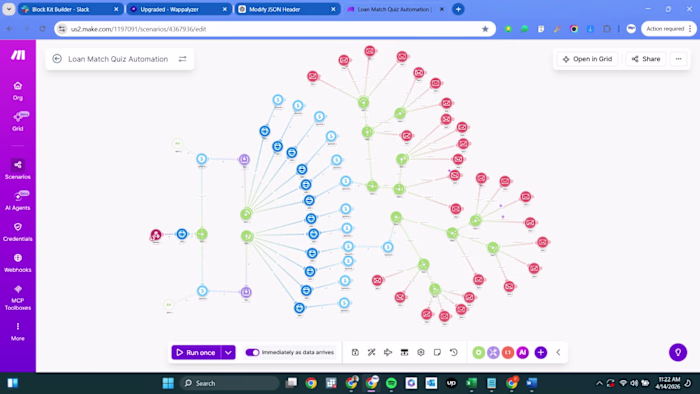Click the address bar URL
The width and height of the screenshot is (700, 394).
click(x=138, y=29)
